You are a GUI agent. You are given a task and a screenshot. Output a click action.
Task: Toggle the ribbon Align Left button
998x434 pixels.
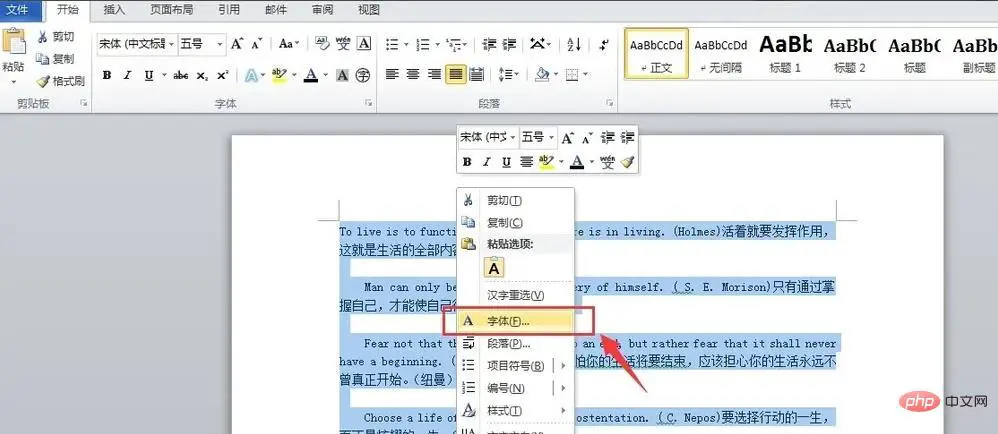click(392, 74)
